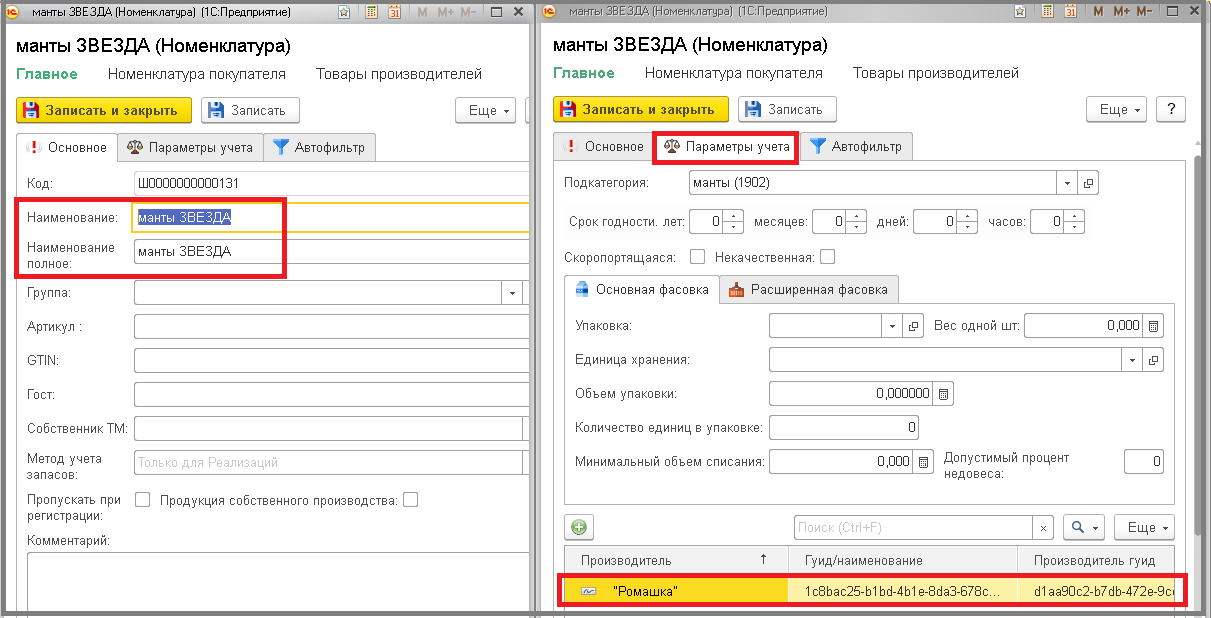Open Единица хранения item with open-form icon

pos(1153,360)
